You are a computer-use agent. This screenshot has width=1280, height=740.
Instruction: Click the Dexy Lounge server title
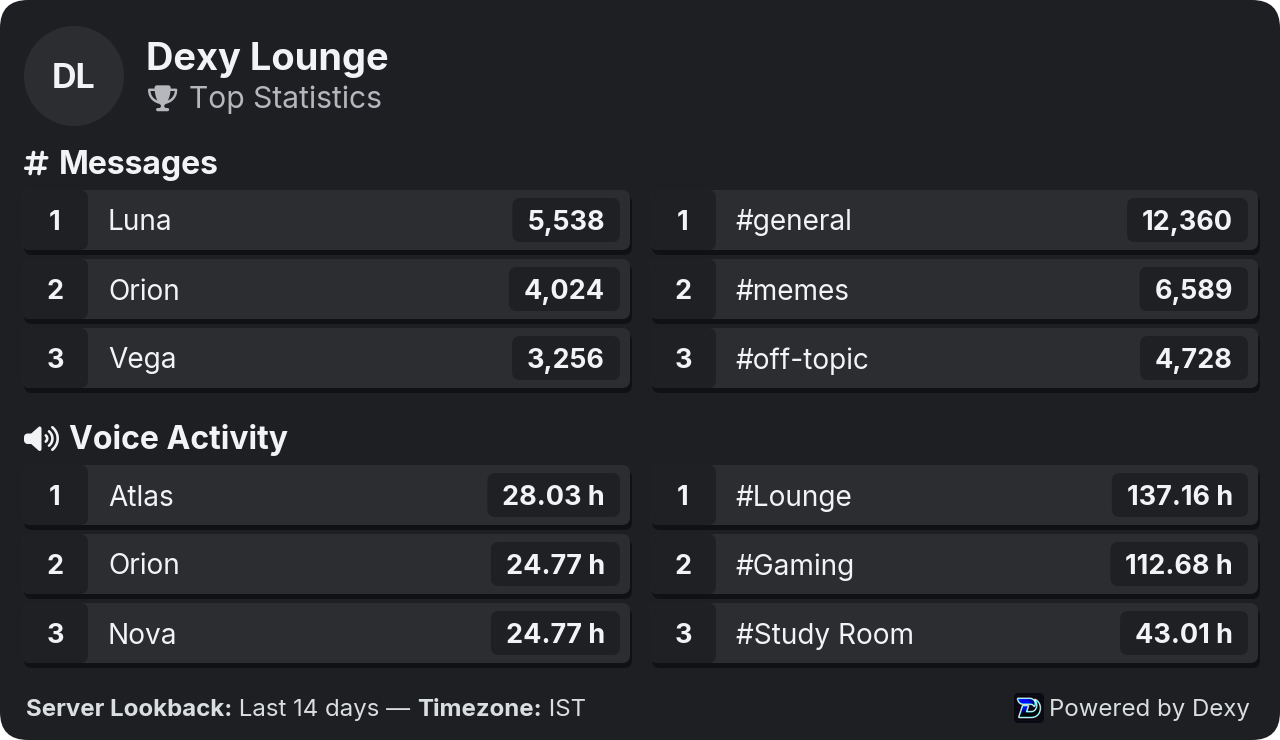pos(267,57)
